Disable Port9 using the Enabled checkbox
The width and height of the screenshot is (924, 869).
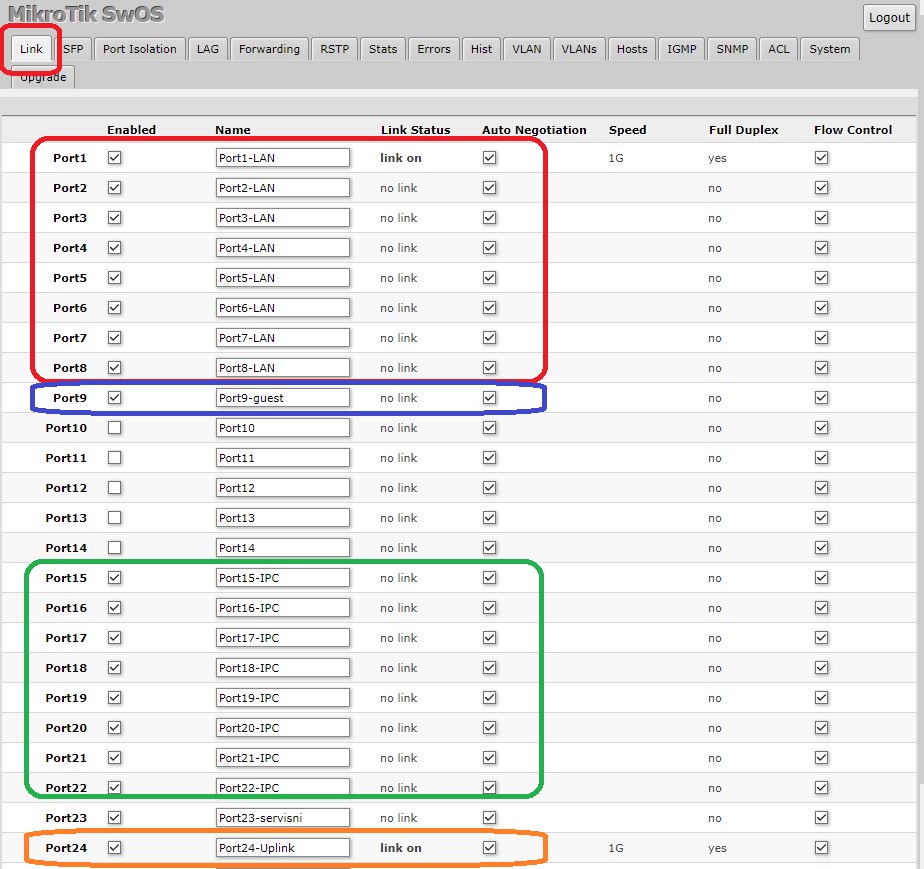[115, 398]
